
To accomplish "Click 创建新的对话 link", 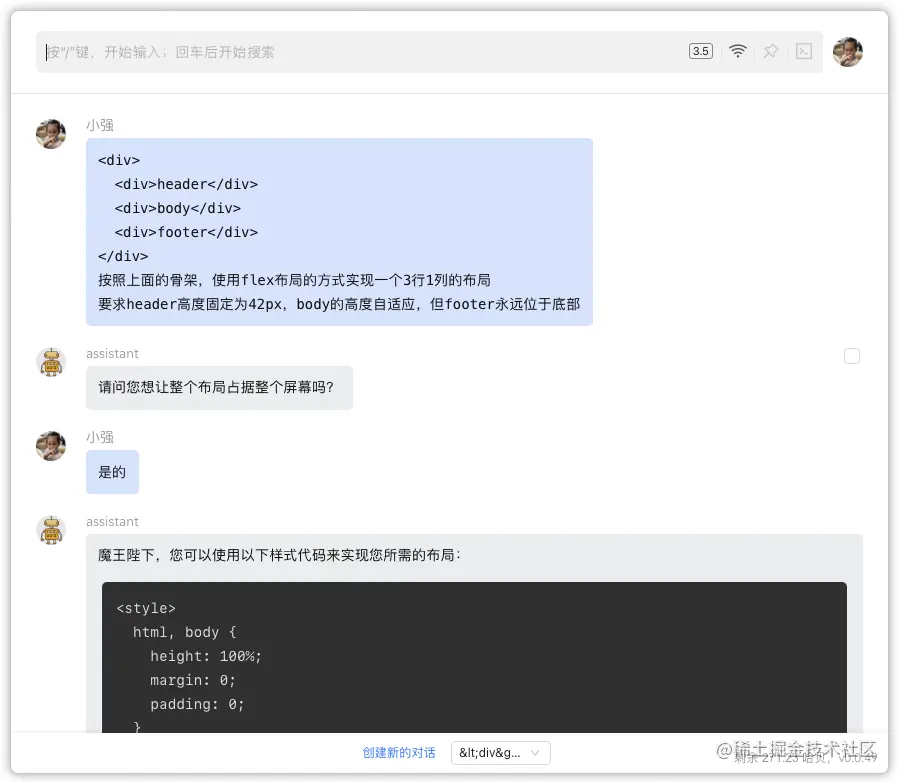I will pyautogui.click(x=399, y=753).
